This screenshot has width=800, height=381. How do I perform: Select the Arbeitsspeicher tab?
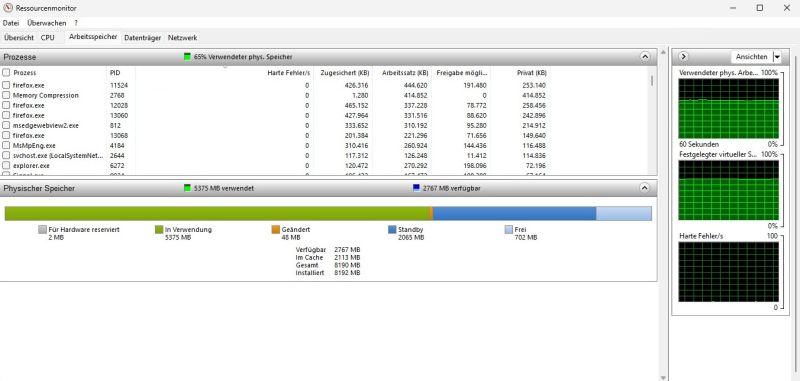tap(93, 37)
